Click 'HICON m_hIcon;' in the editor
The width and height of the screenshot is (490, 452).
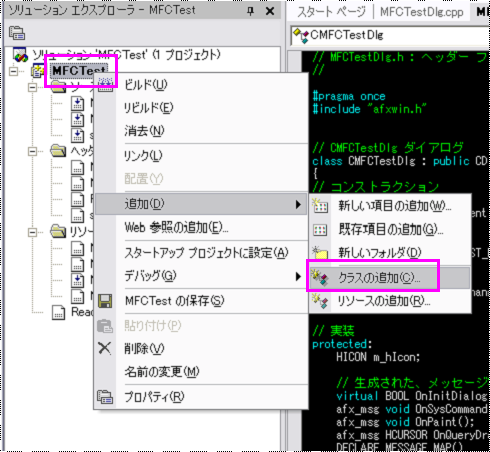coord(378,357)
